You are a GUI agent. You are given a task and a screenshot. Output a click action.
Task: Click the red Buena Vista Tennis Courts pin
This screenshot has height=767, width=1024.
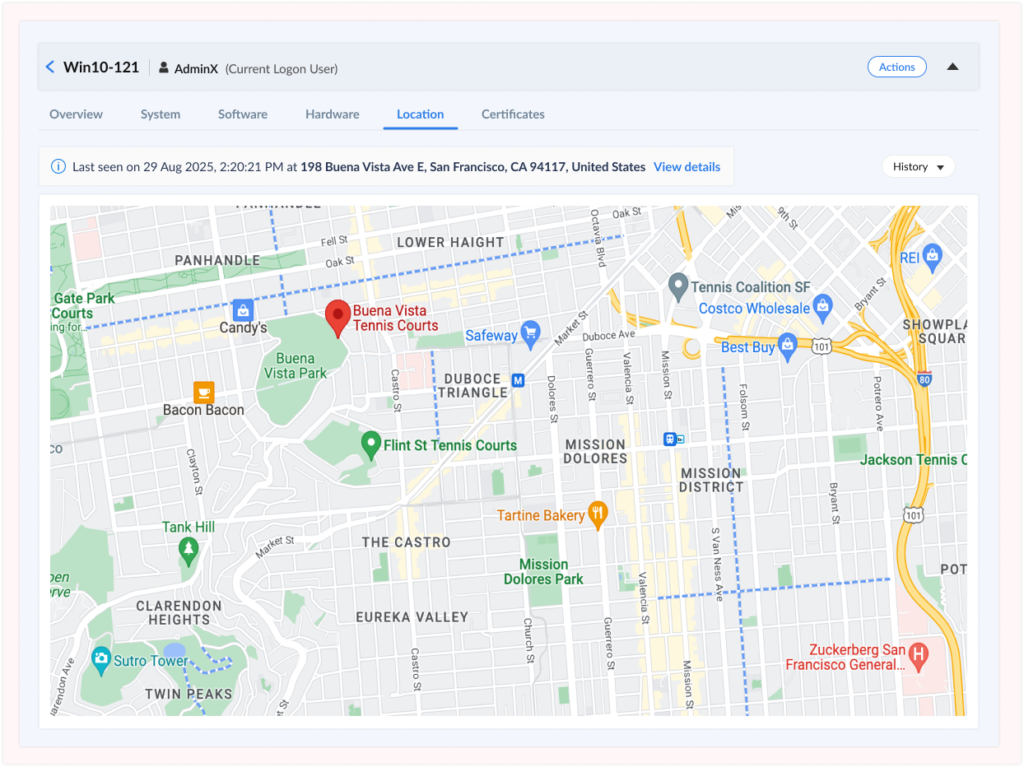pyautogui.click(x=338, y=319)
